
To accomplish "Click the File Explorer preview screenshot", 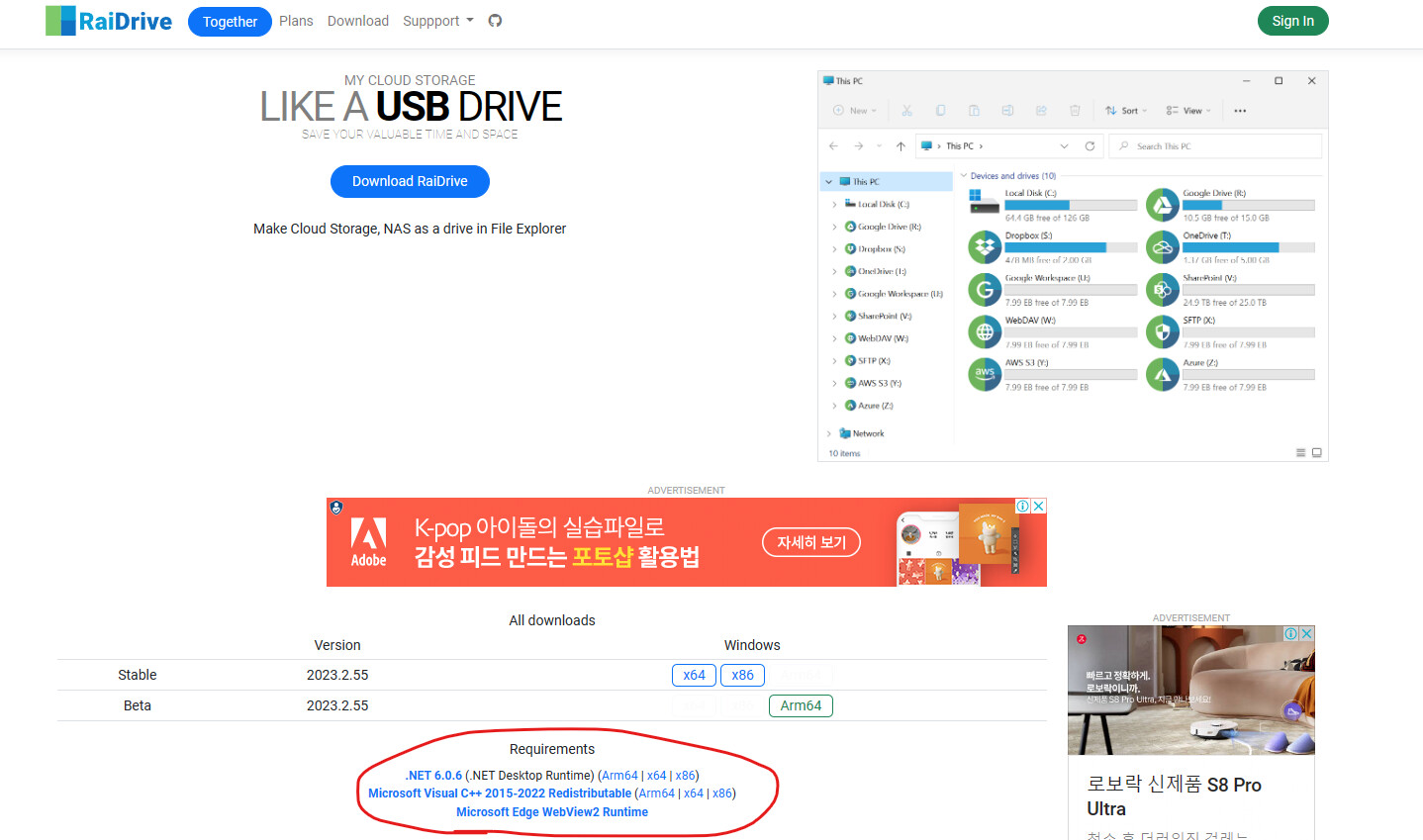I will point(1073,265).
